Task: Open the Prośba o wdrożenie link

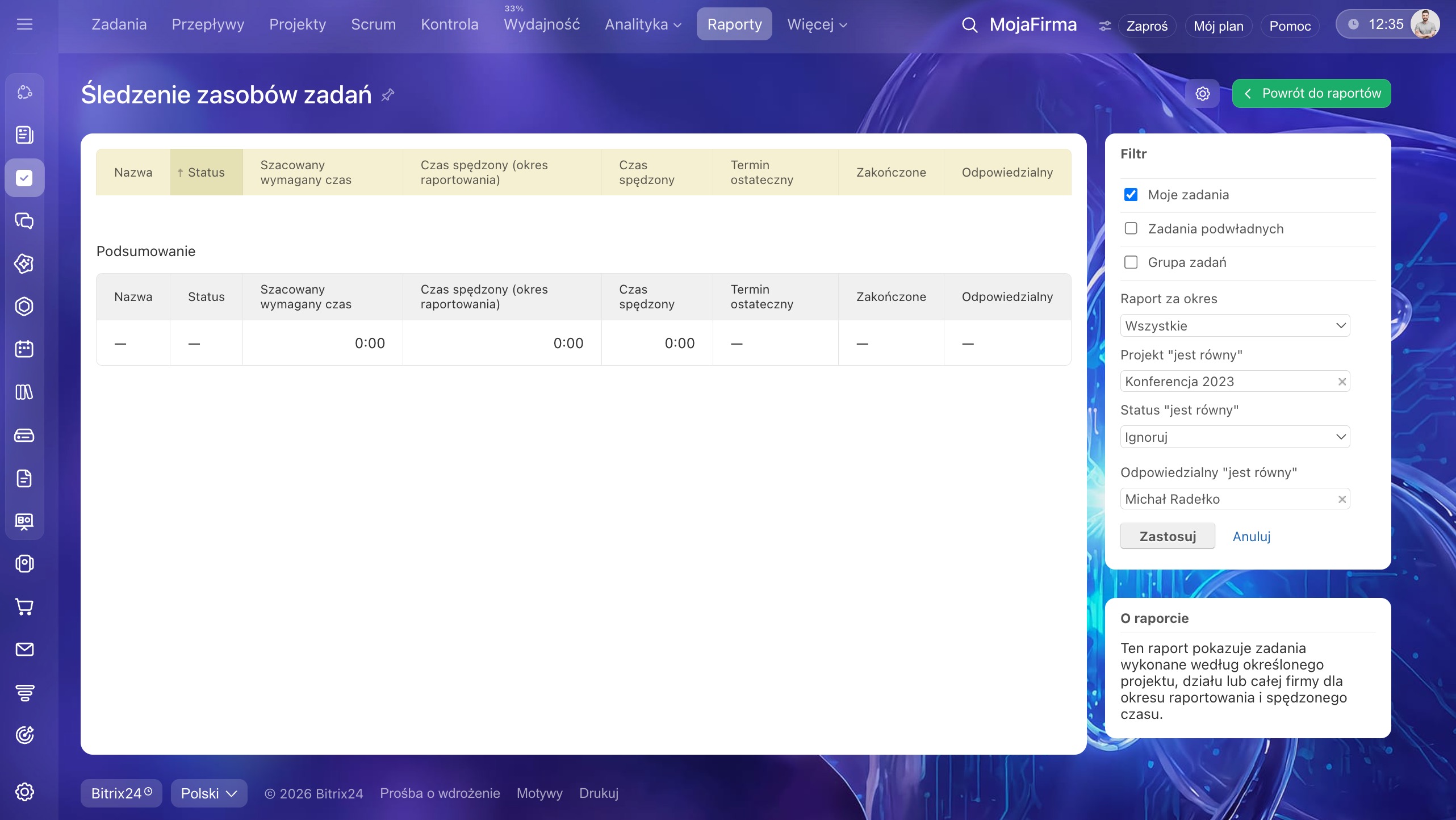Action: coord(440,793)
